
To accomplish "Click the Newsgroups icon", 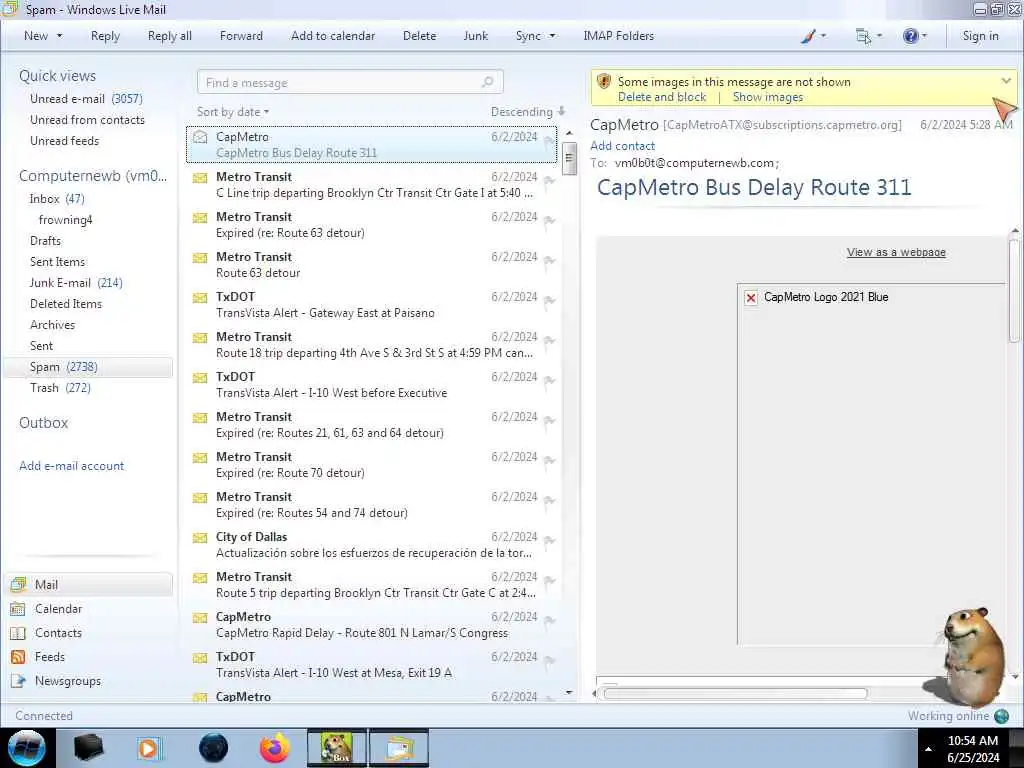I will tap(18, 681).
